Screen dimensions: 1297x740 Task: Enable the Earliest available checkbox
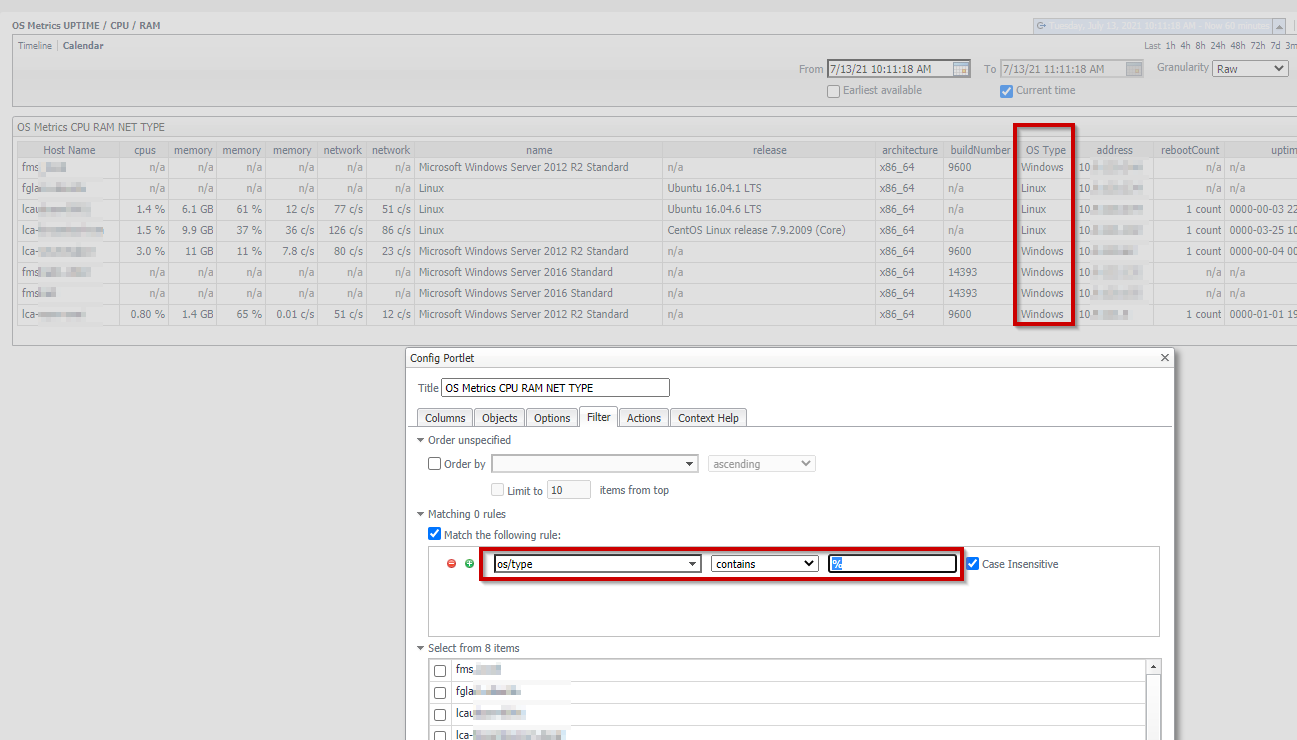click(833, 90)
